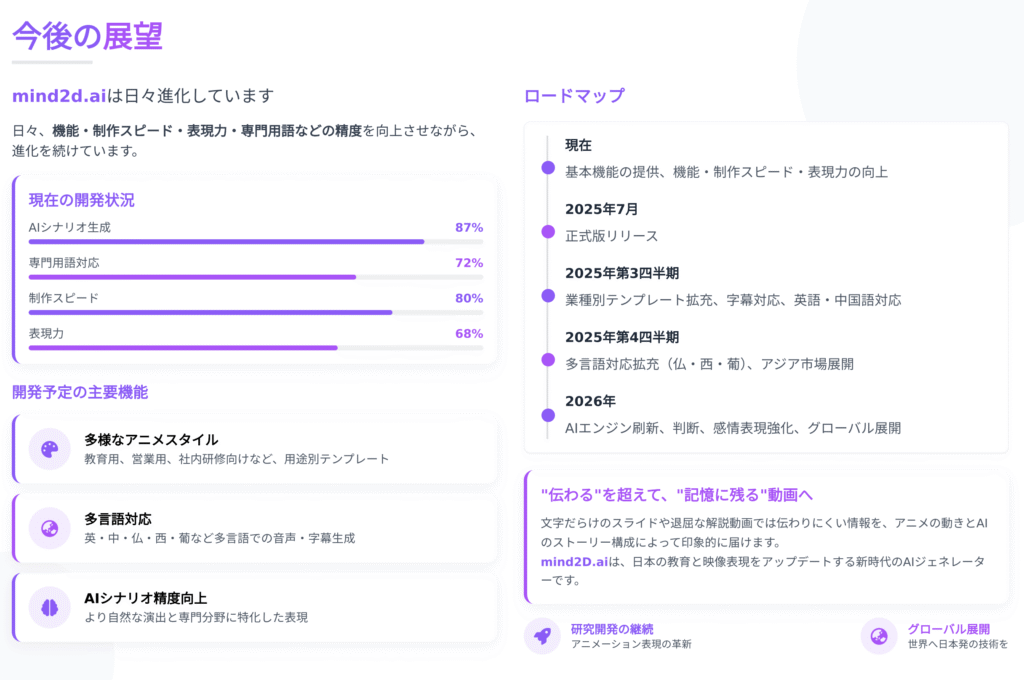This screenshot has width=1024, height=680.
Task: Click the 英・中・仏・西・葡 language description
Action: (219, 538)
